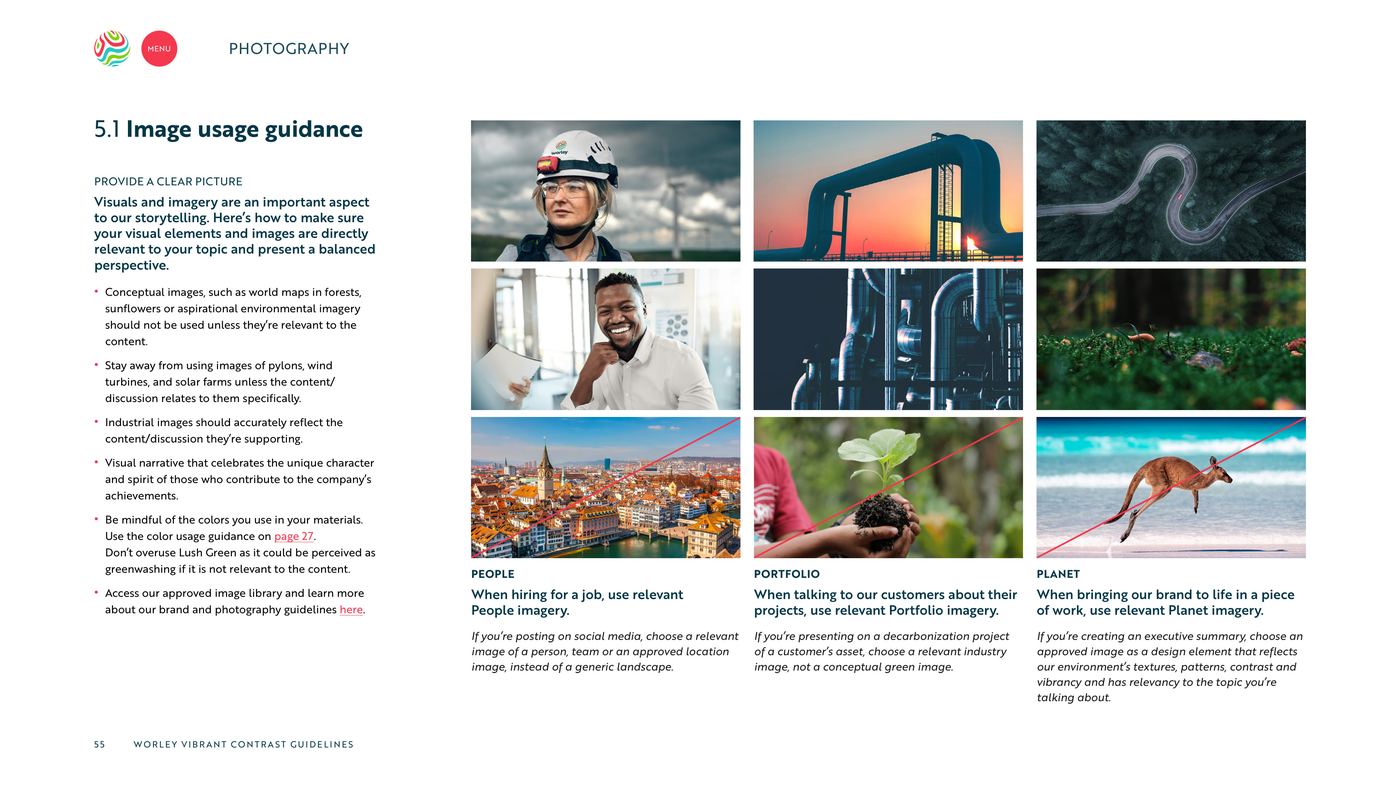
Task: Click the PHOTOGRAPHY section header
Action: [x=289, y=49]
